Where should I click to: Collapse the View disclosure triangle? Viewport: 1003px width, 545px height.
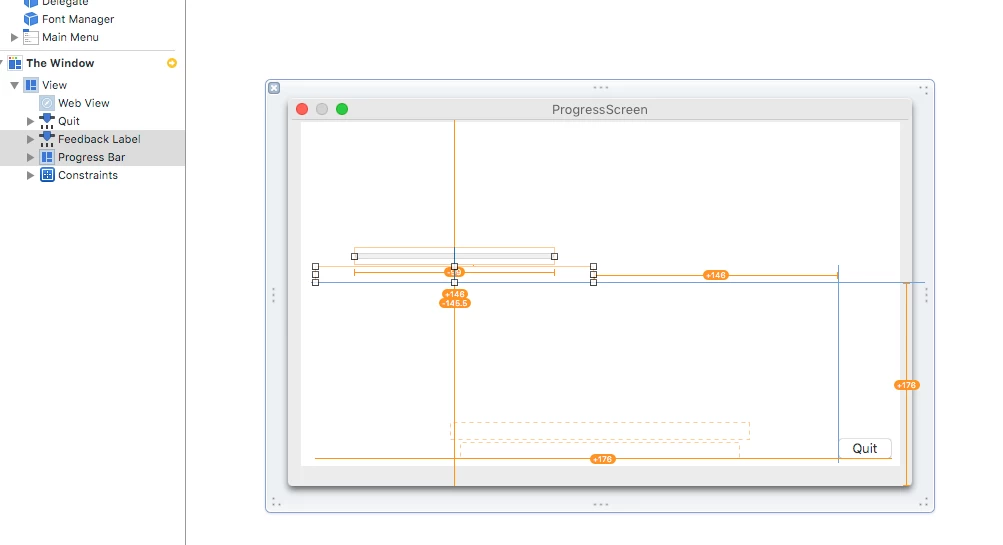(14, 85)
